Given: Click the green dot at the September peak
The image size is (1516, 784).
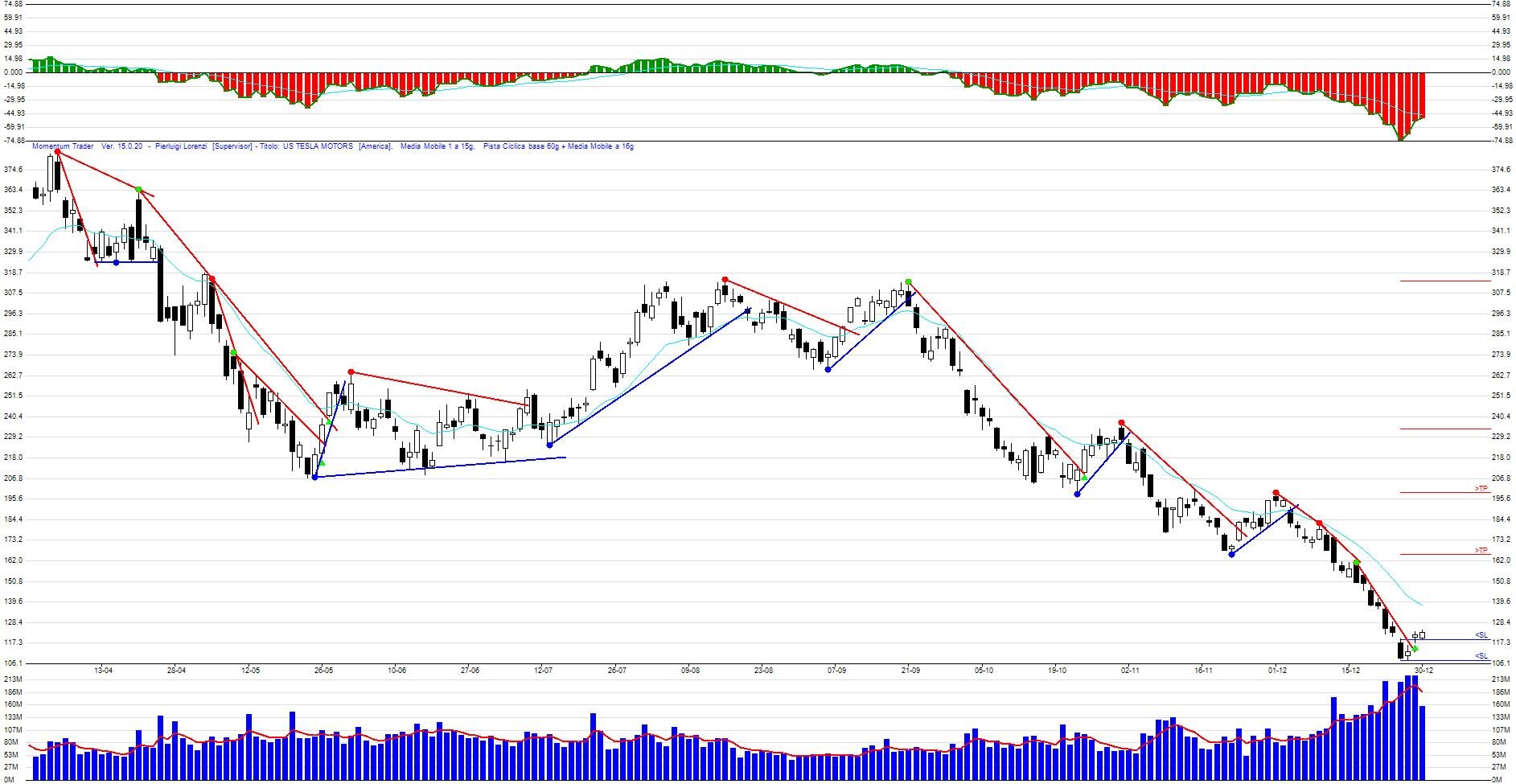Looking at the screenshot, I should pyautogui.click(x=908, y=281).
